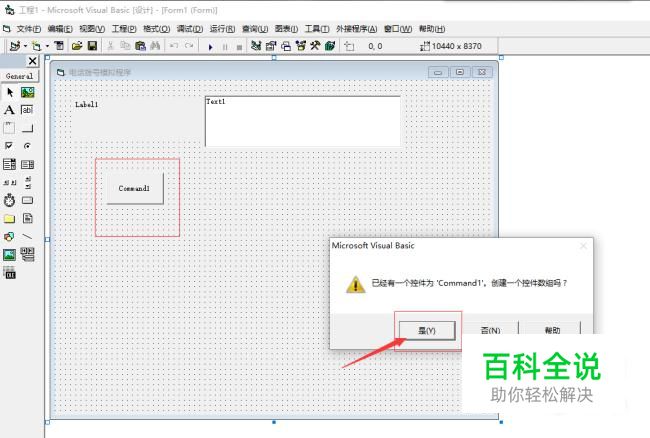Select the Image control in toolbox
Screen dimensions: 650x438
pyautogui.click(x=10, y=254)
